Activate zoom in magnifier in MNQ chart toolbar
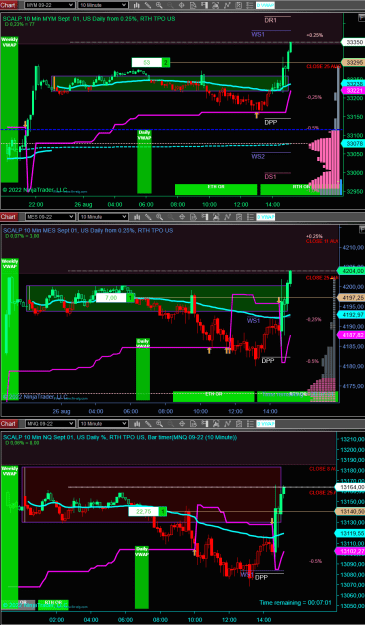The image size is (365, 625). pyautogui.click(x=159, y=423)
